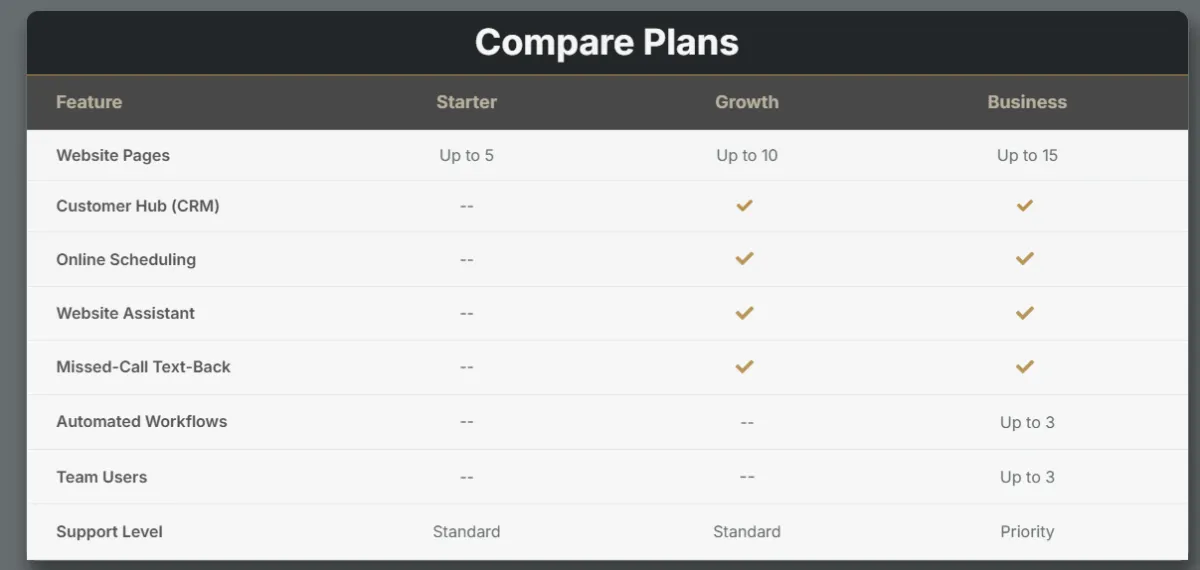This screenshot has width=1200, height=570.
Task: Click the Growth checkmark for Website Assistant
Action: [744, 313]
